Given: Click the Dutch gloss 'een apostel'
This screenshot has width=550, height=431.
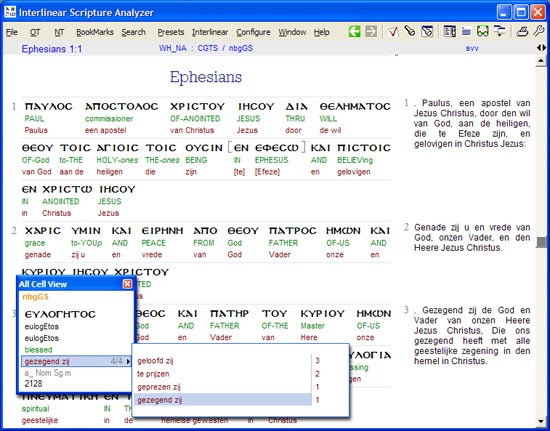Looking at the screenshot, I should pos(105,130).
